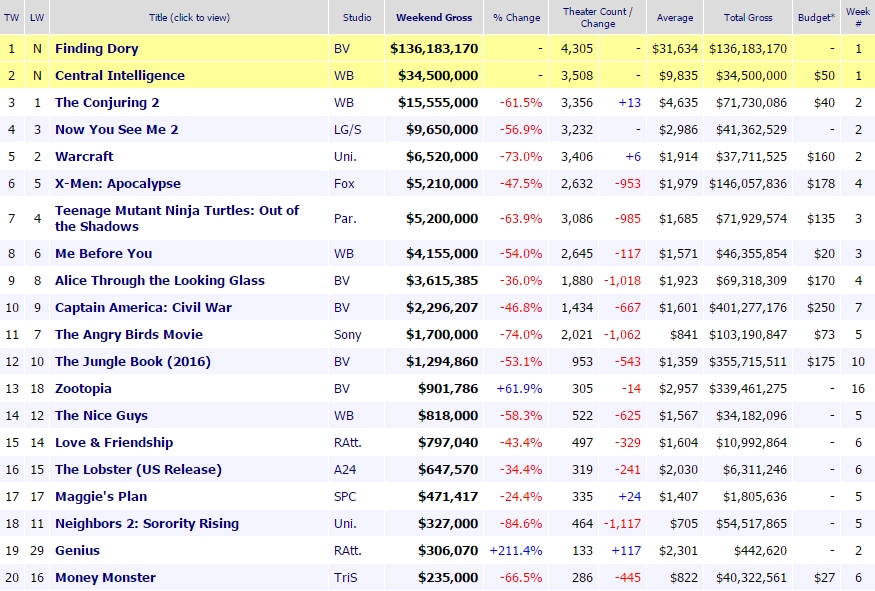Open the Par. studio link

tap(345, 218)
